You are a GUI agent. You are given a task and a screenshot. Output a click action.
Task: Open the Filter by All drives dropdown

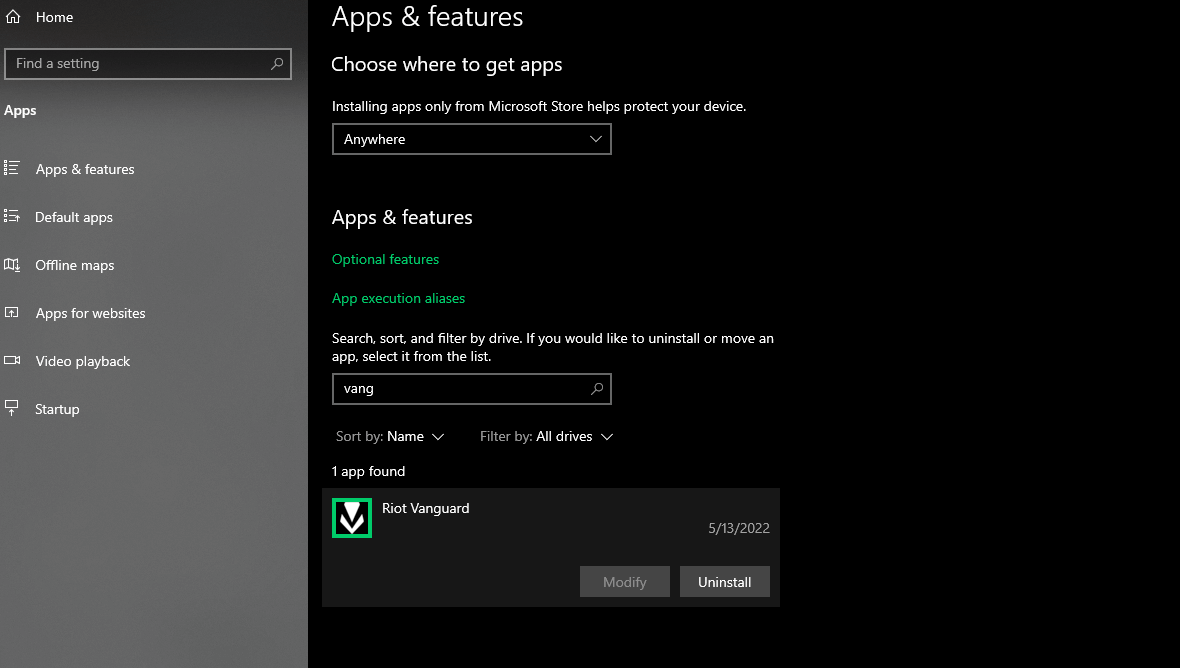coord(546,436)
